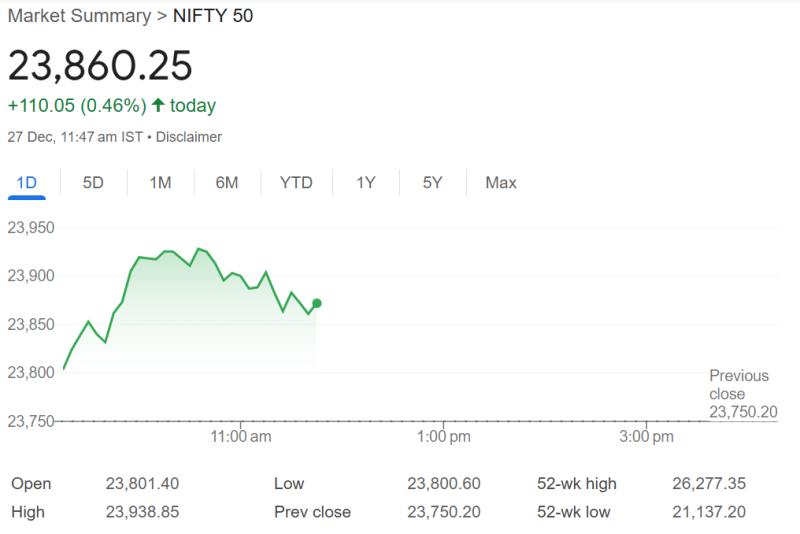Click the green up arrow icon
Viewport: 800px width, 534px height.
tap(158, 105)
